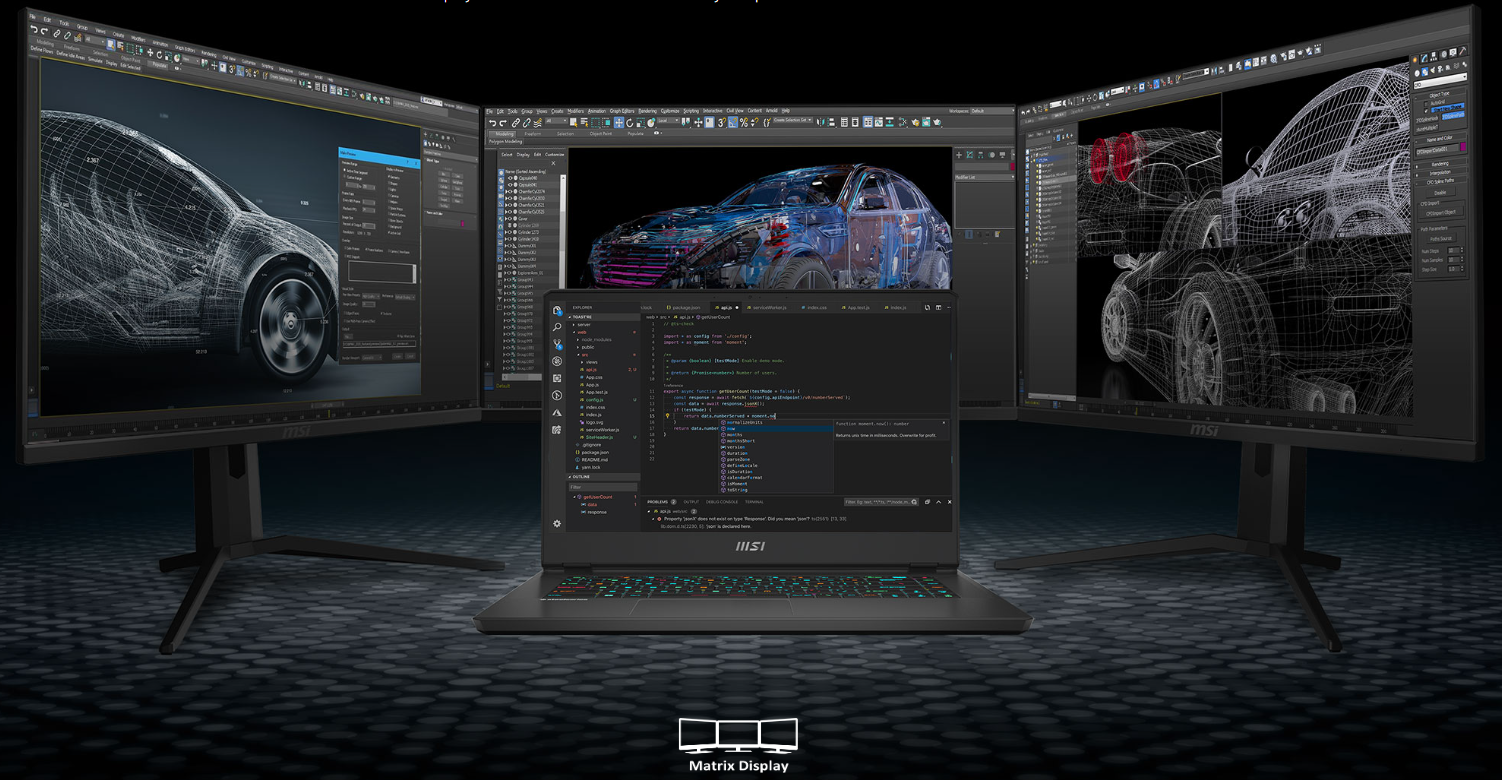Open TERMINAL tab in laptop editor panel

754,502
